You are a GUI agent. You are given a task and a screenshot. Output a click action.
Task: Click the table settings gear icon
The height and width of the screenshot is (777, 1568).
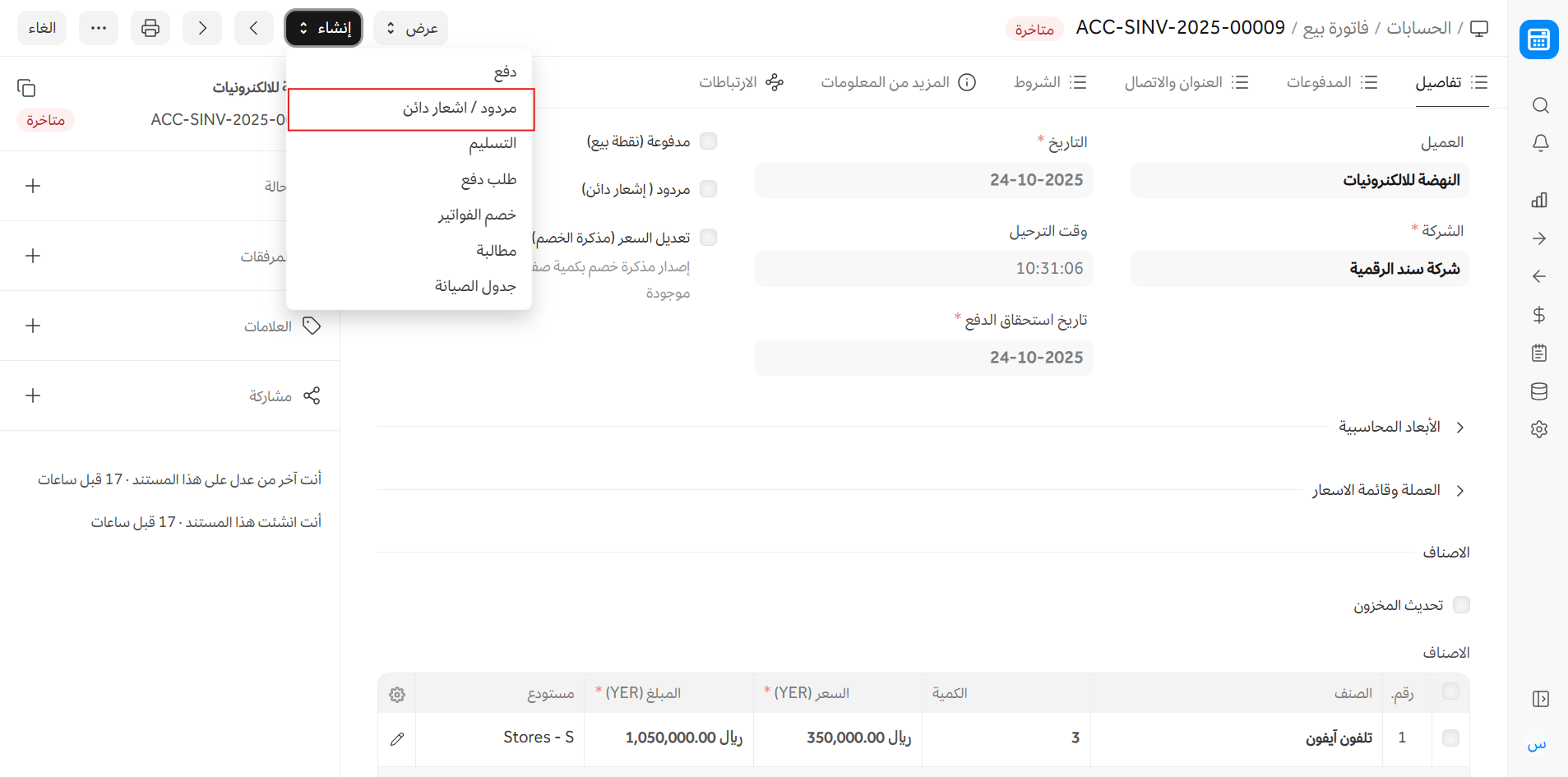tap(397, 695)
